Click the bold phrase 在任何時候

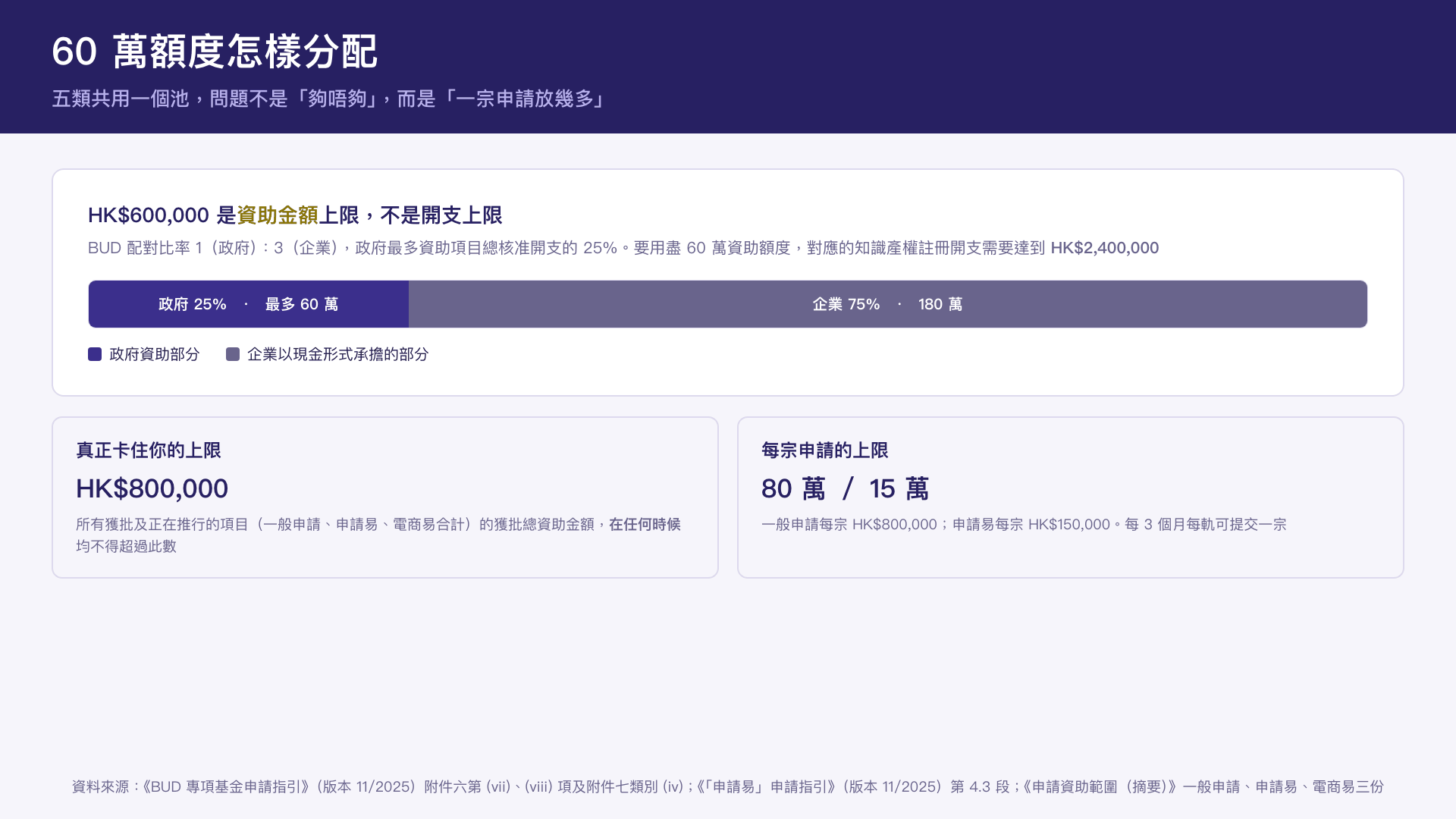[x=645, y=525]
